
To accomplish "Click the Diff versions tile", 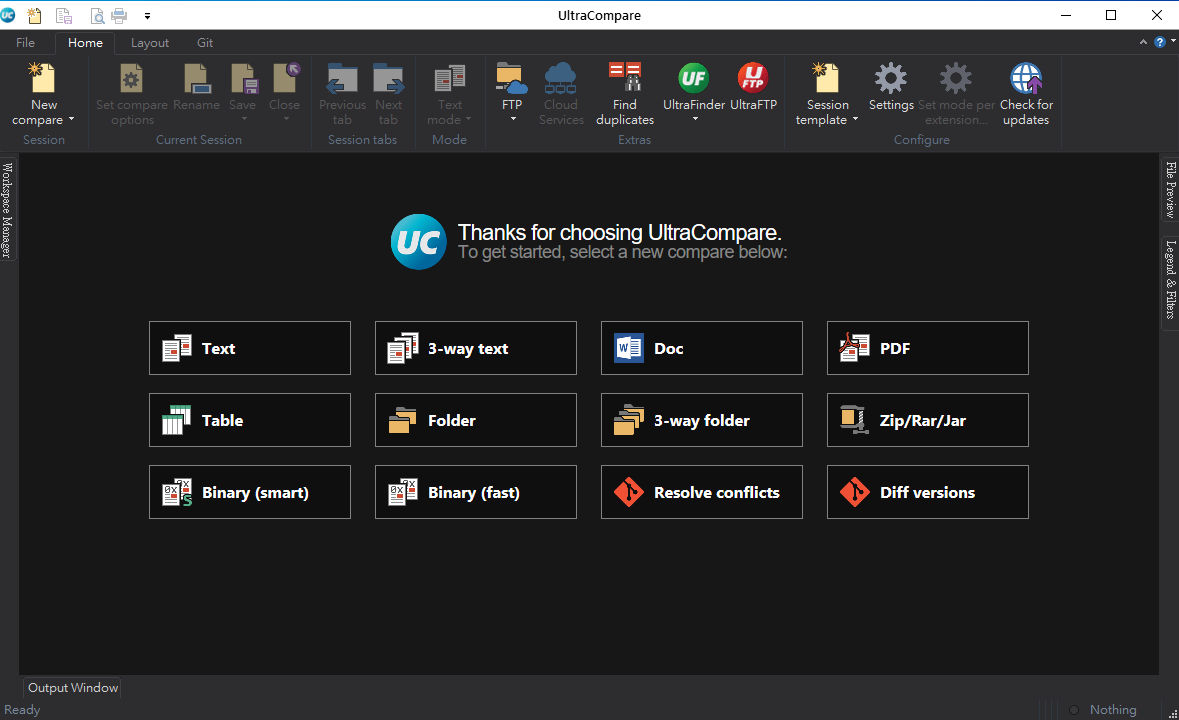I will click(x=927, y=492).
